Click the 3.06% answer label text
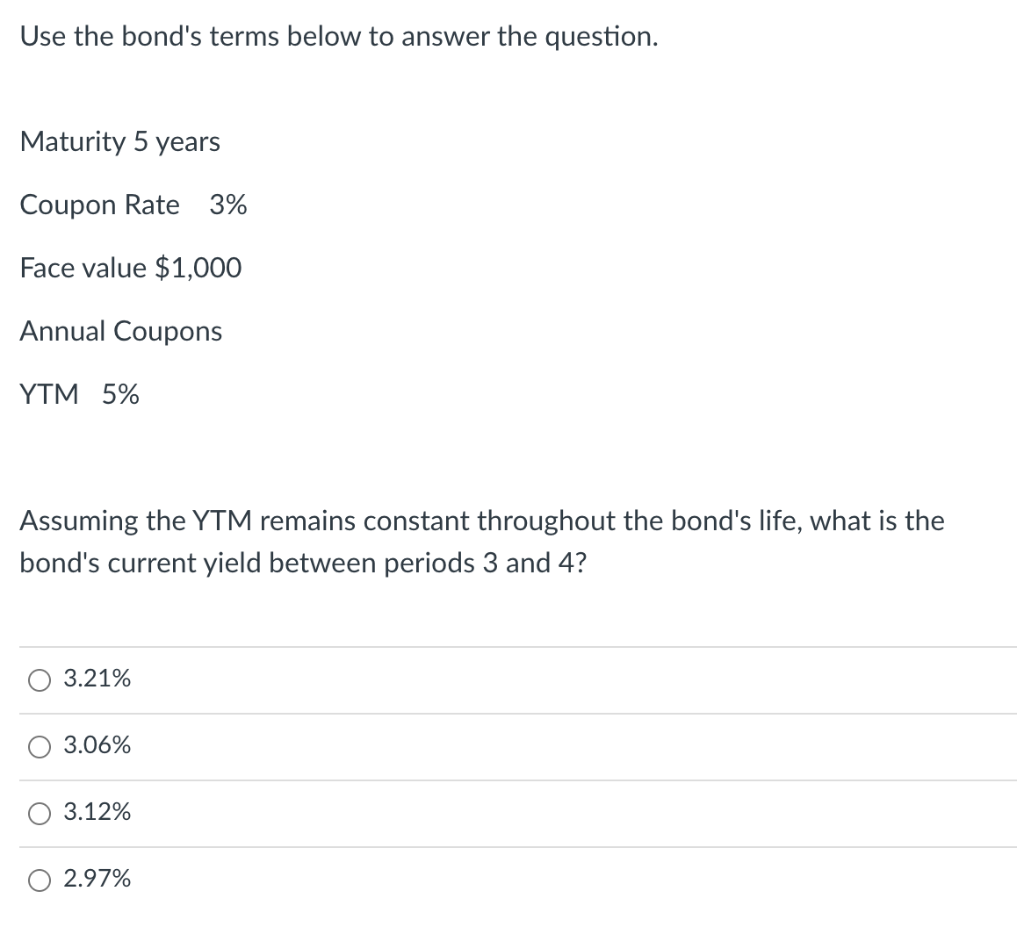 click(96, 745)
